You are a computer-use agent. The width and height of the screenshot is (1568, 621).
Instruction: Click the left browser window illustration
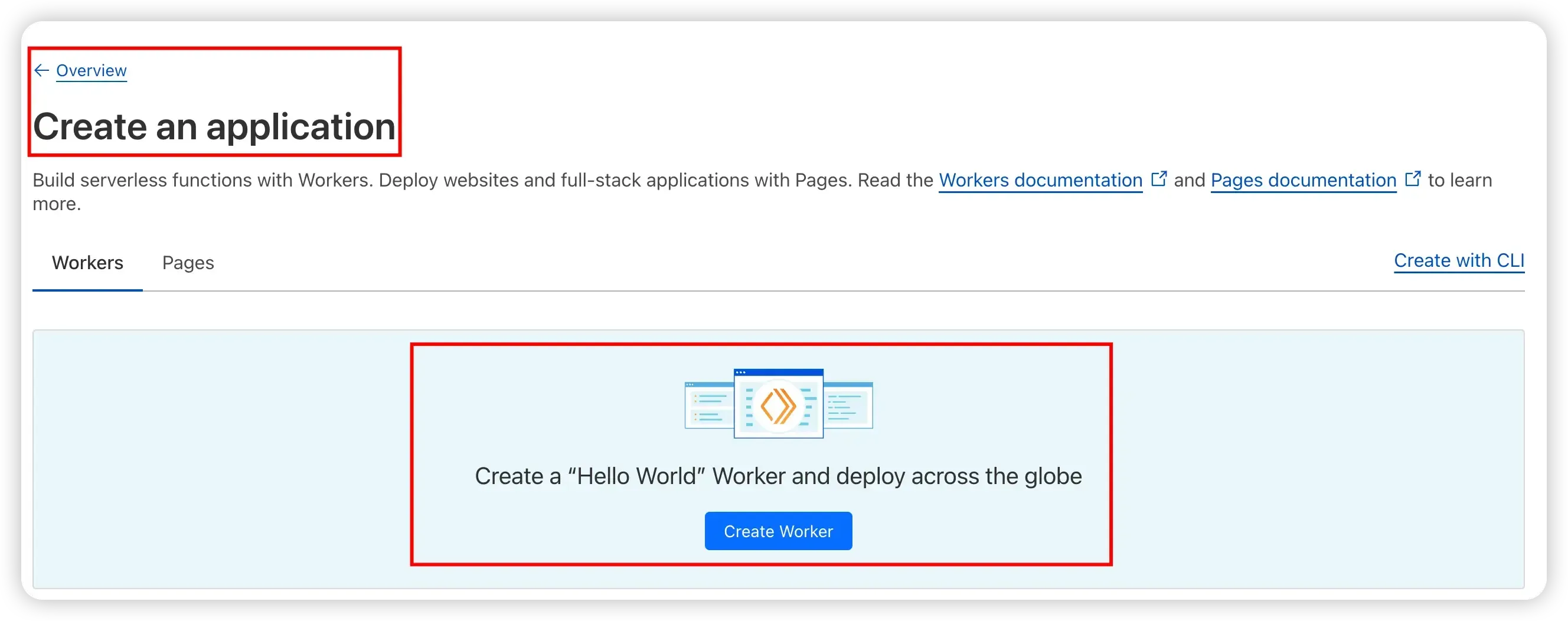[x=709, y=406]
